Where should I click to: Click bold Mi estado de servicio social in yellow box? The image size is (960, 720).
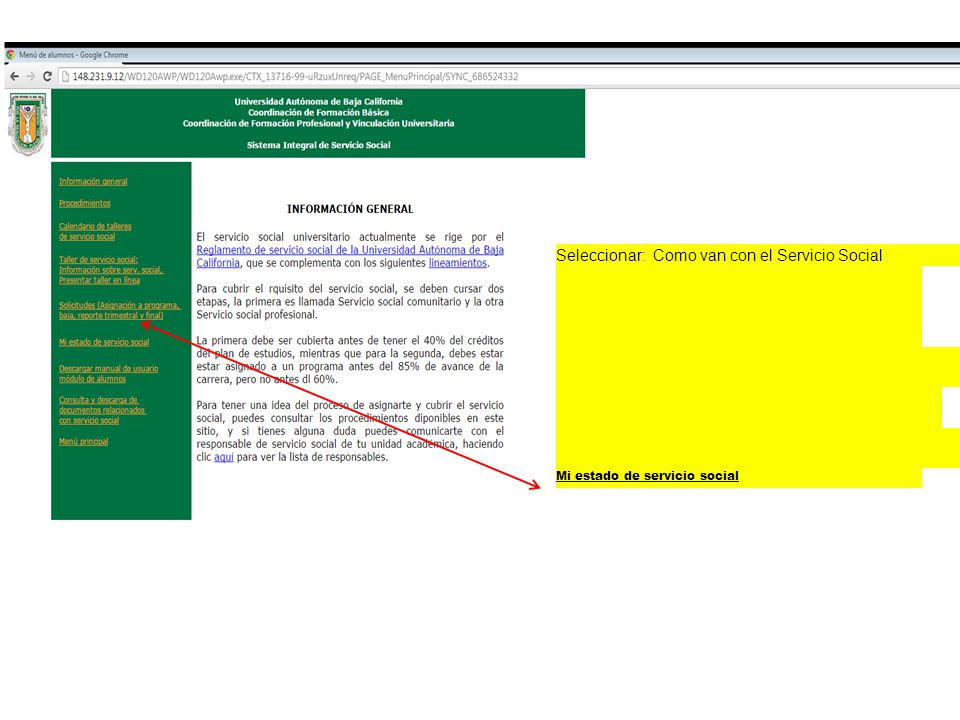tap(647, 476)
